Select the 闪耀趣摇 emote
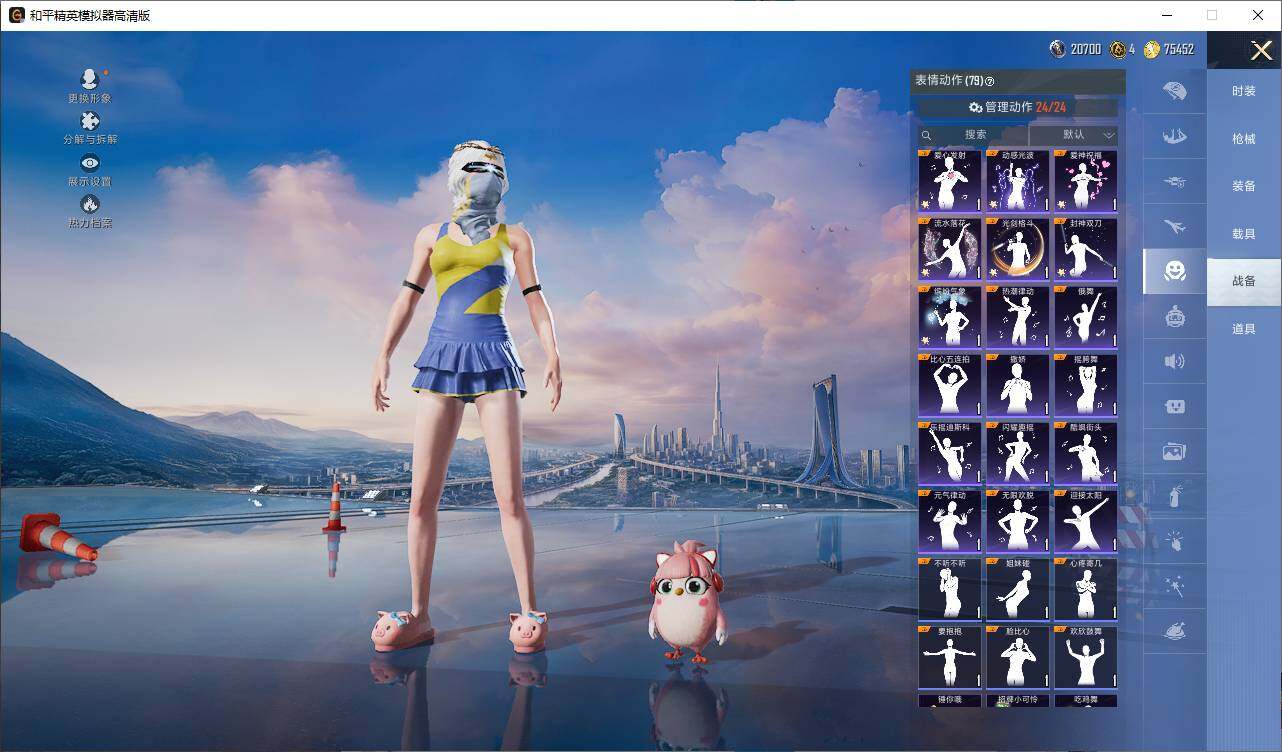 (1017, 453)
